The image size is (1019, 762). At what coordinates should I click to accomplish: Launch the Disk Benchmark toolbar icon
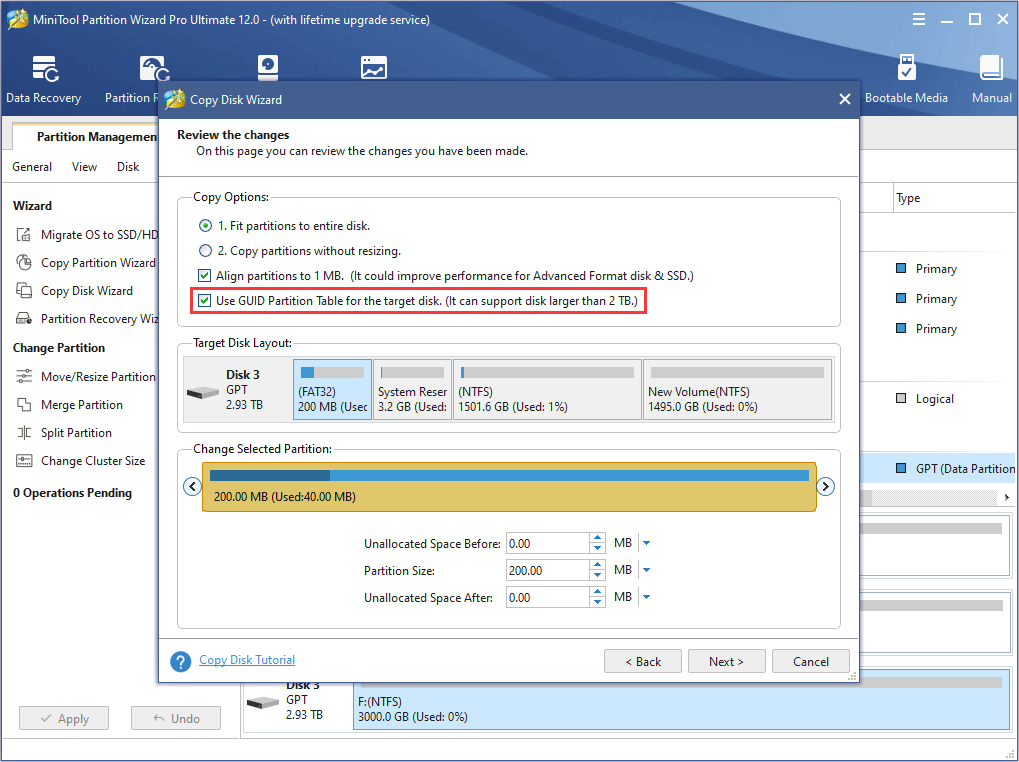pyautogui.click(x=268, y=68)
